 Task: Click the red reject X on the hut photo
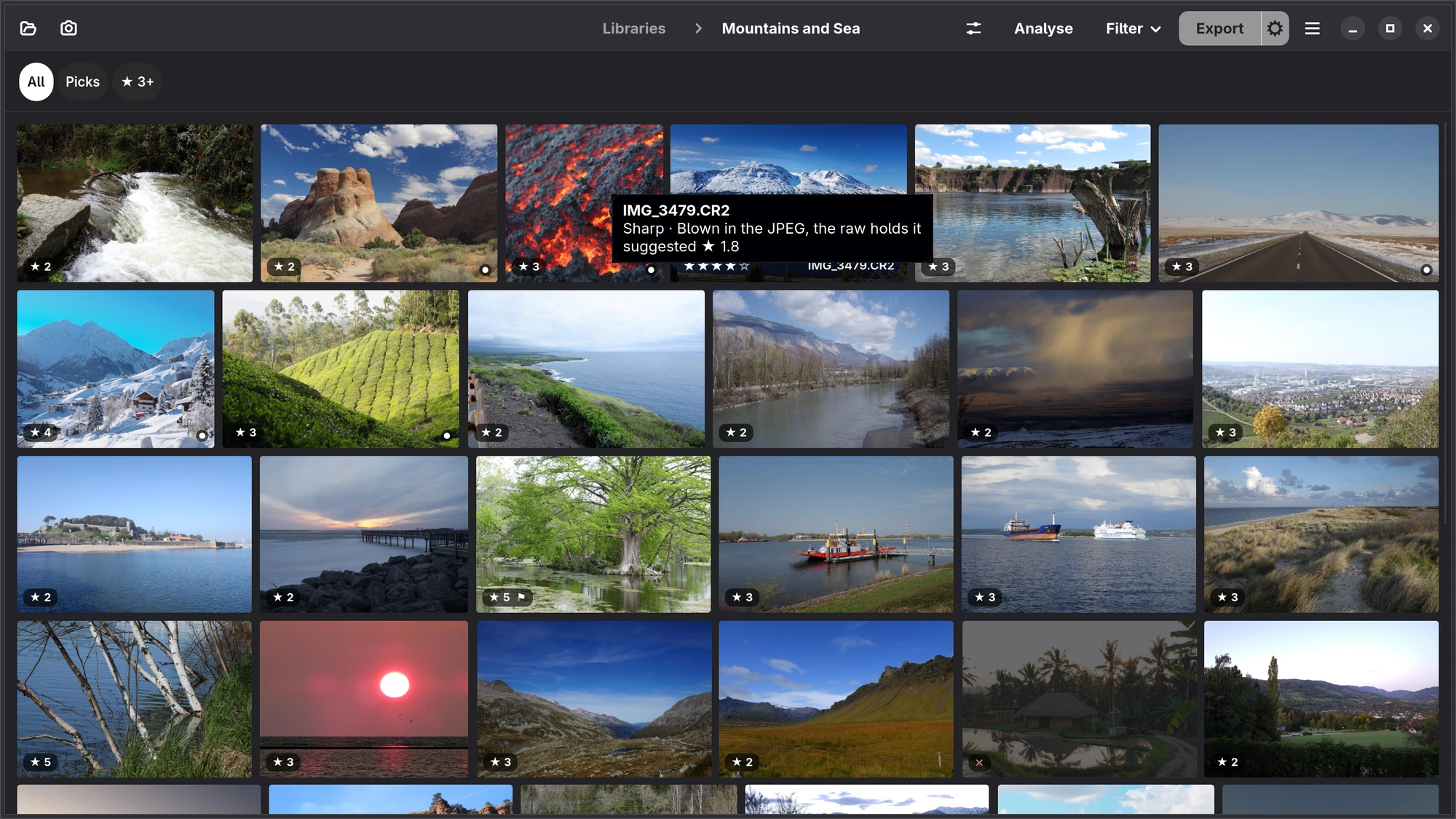tap(979, 762)
